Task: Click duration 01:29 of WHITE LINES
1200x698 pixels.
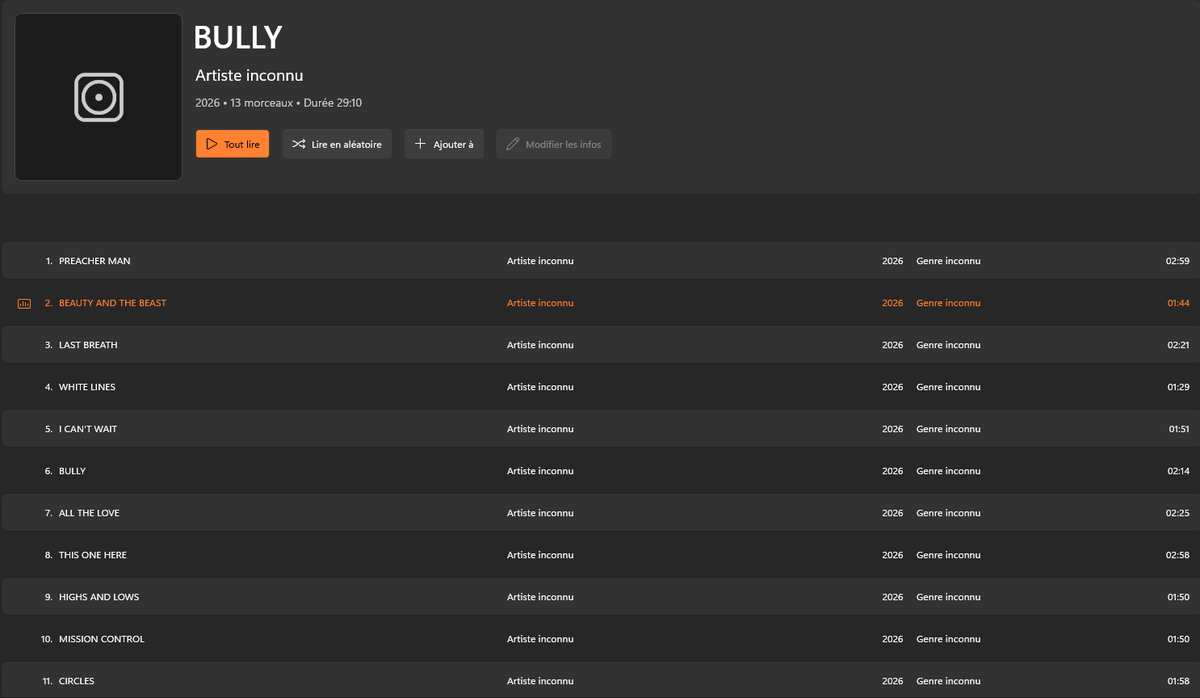Action: pyautogui.click(x=1178, y=387)
